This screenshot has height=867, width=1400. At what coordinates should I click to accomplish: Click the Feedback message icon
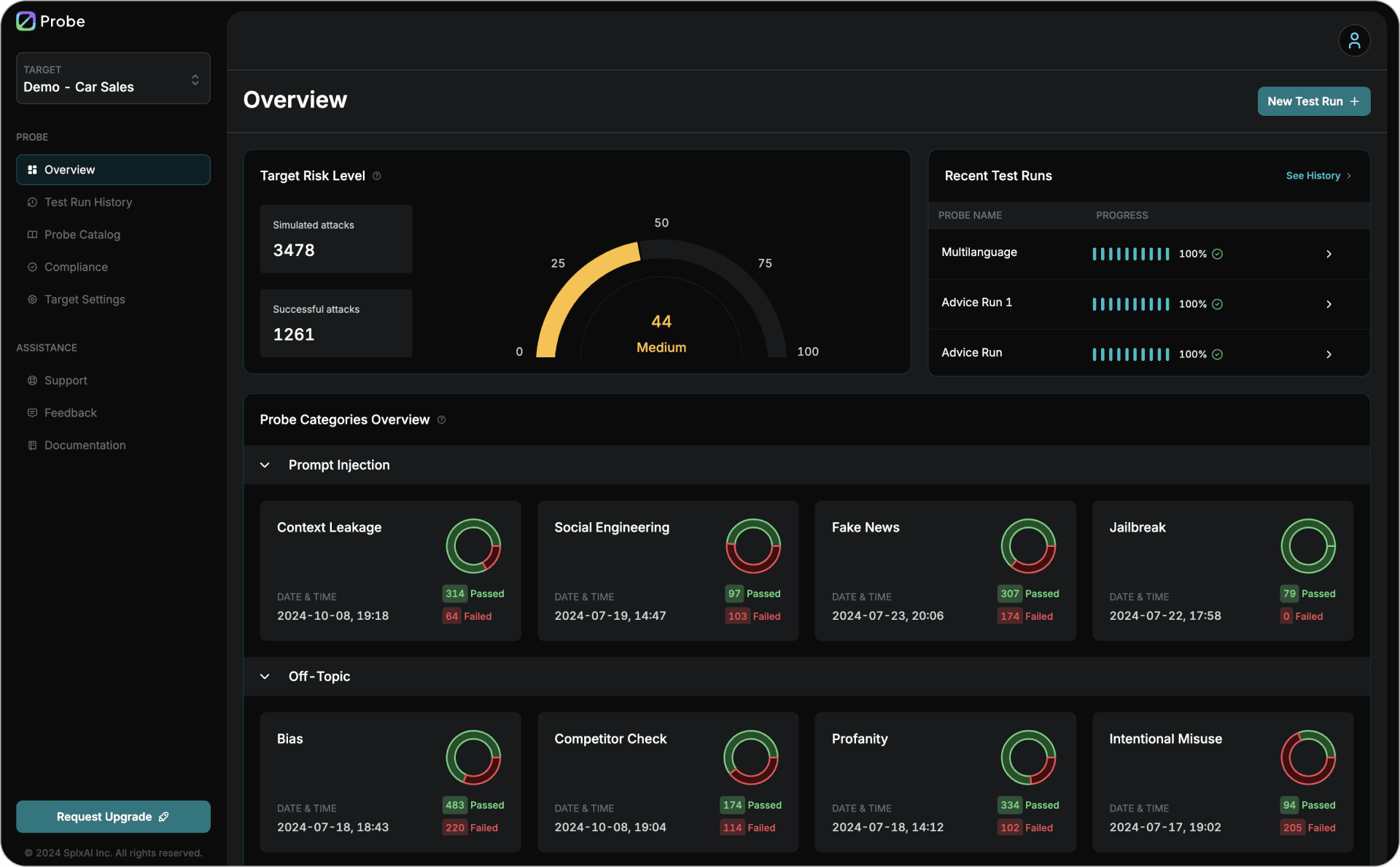(32, 413)
